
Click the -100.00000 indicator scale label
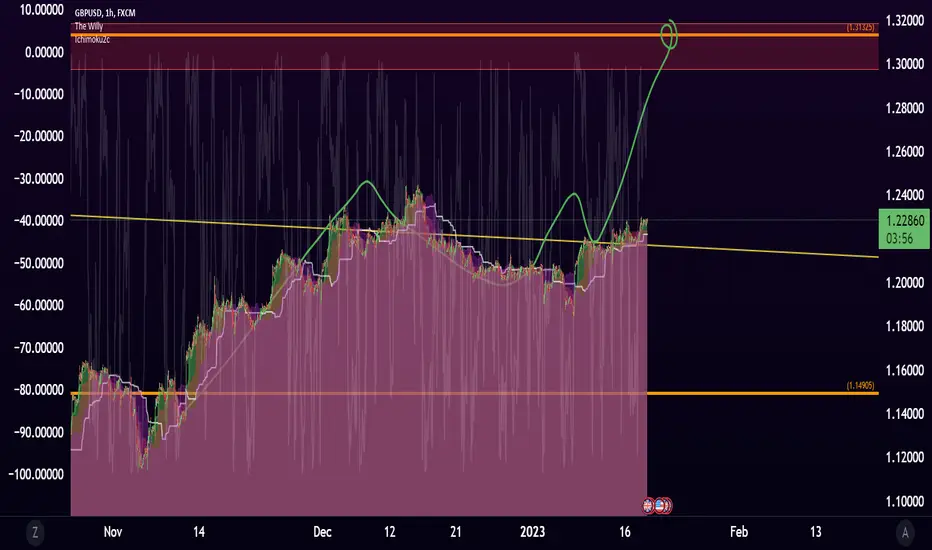coord(36,474)
